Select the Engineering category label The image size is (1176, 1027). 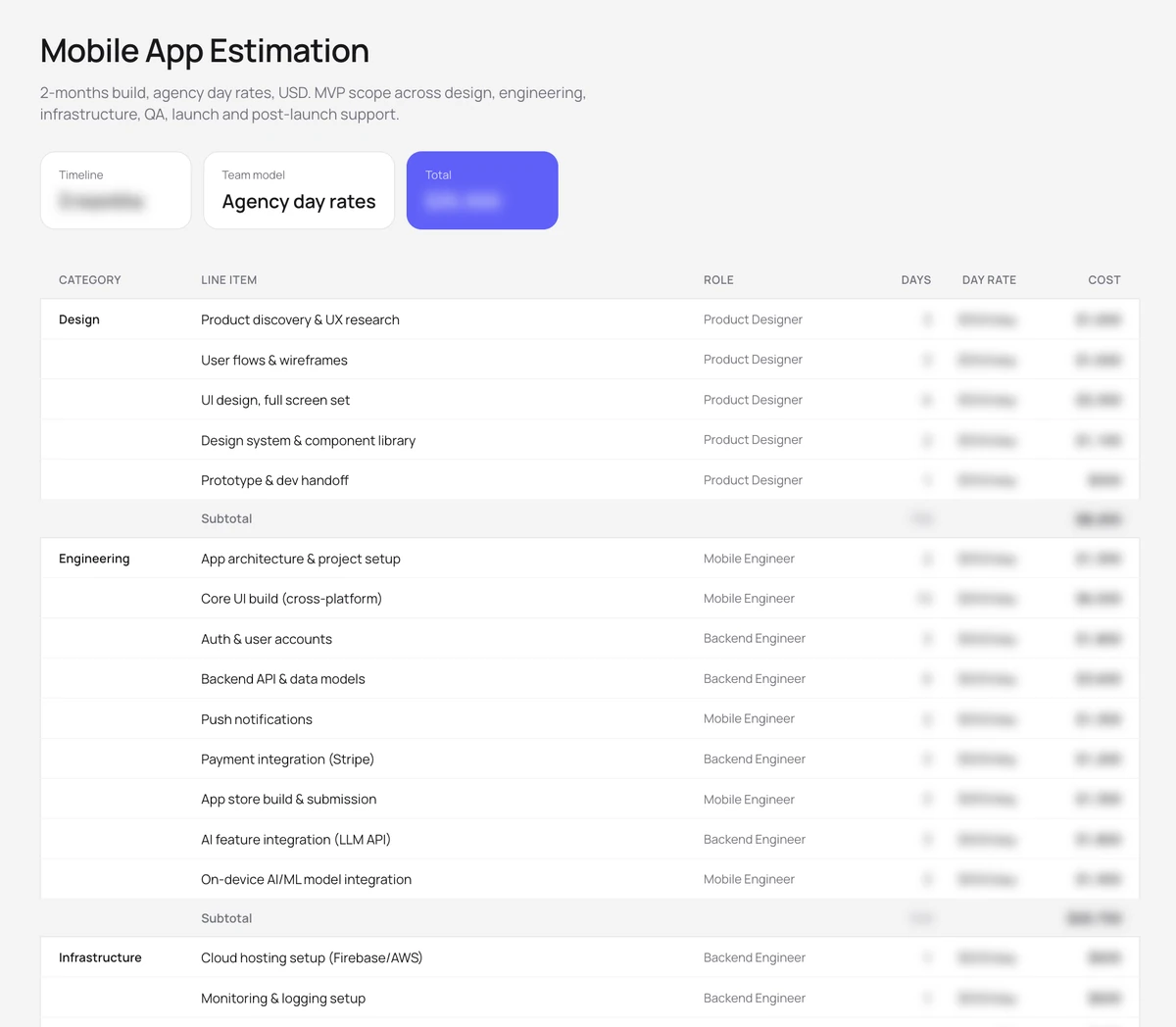(x=94, y=559)
